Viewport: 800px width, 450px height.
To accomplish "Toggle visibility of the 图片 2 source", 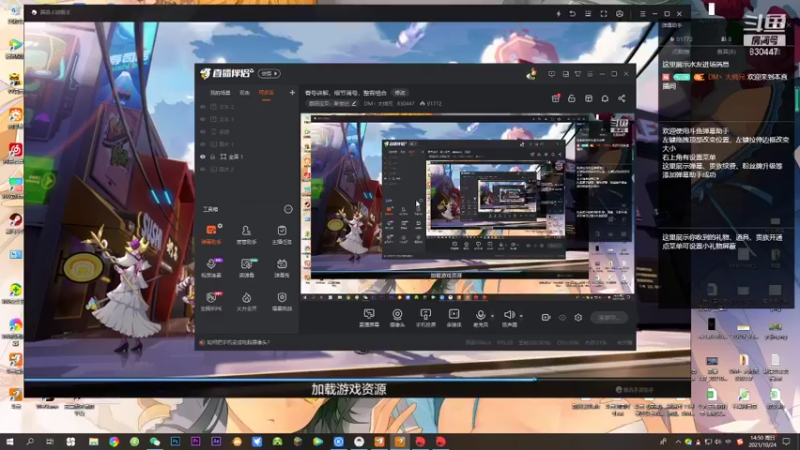I will [203, 169].
